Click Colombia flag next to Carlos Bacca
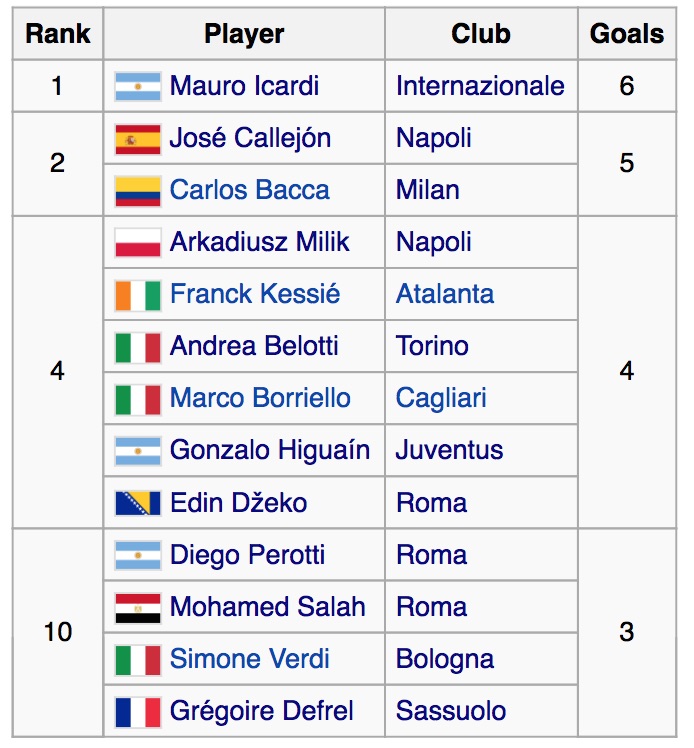Image resolution: width=694 pixels, height=748 pixels. 138,191
